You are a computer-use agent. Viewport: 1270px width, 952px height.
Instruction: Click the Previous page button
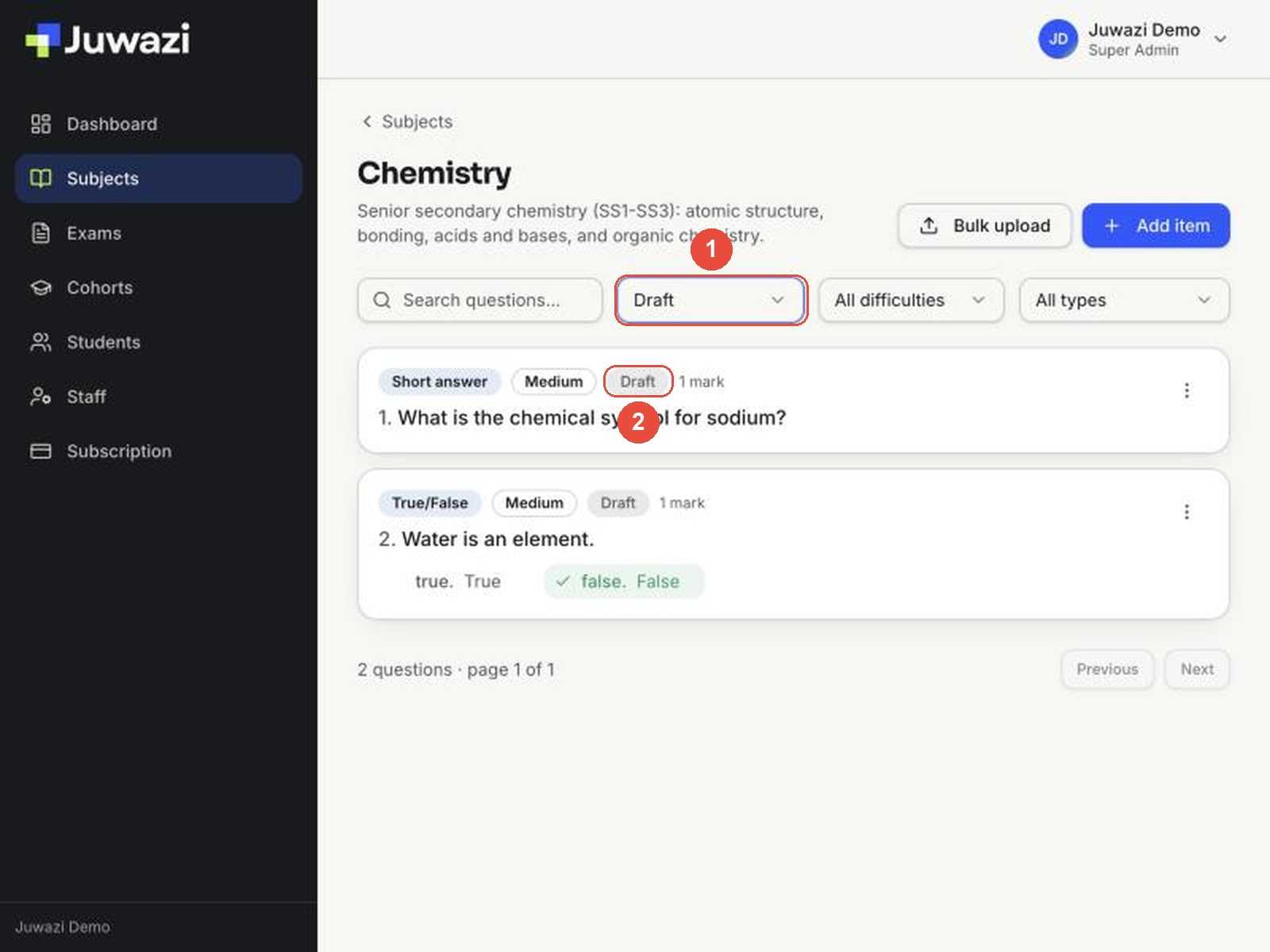[x=1107, y=670]
